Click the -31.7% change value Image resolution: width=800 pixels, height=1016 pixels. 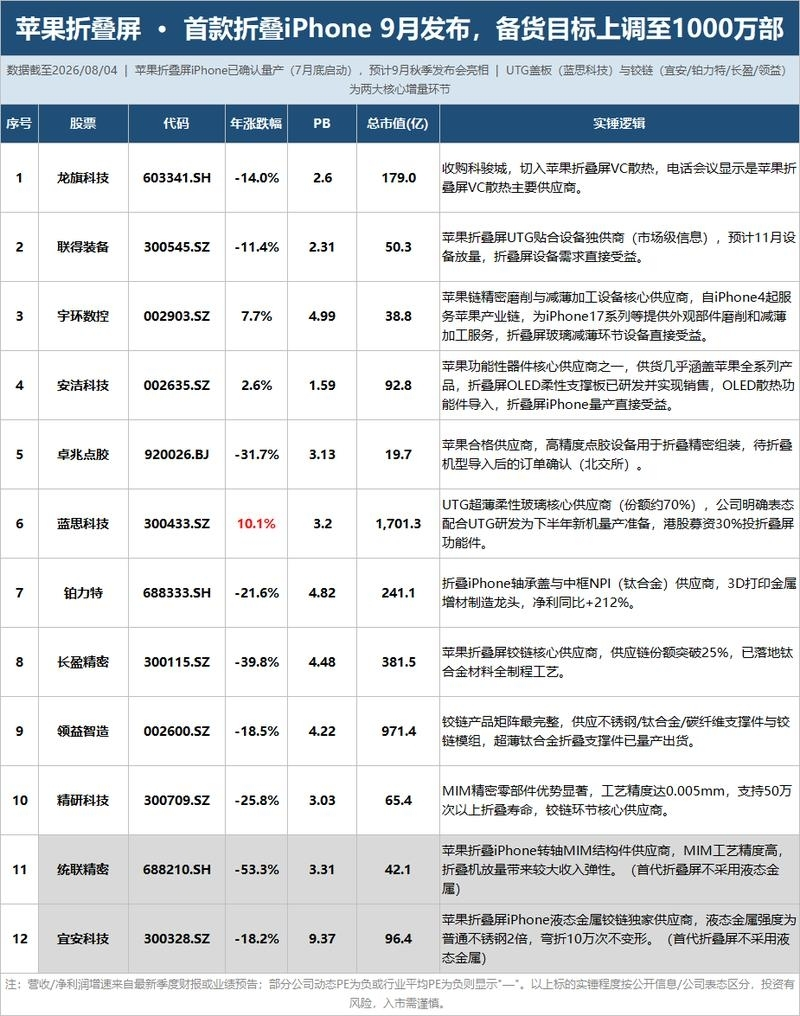[257, 455]
